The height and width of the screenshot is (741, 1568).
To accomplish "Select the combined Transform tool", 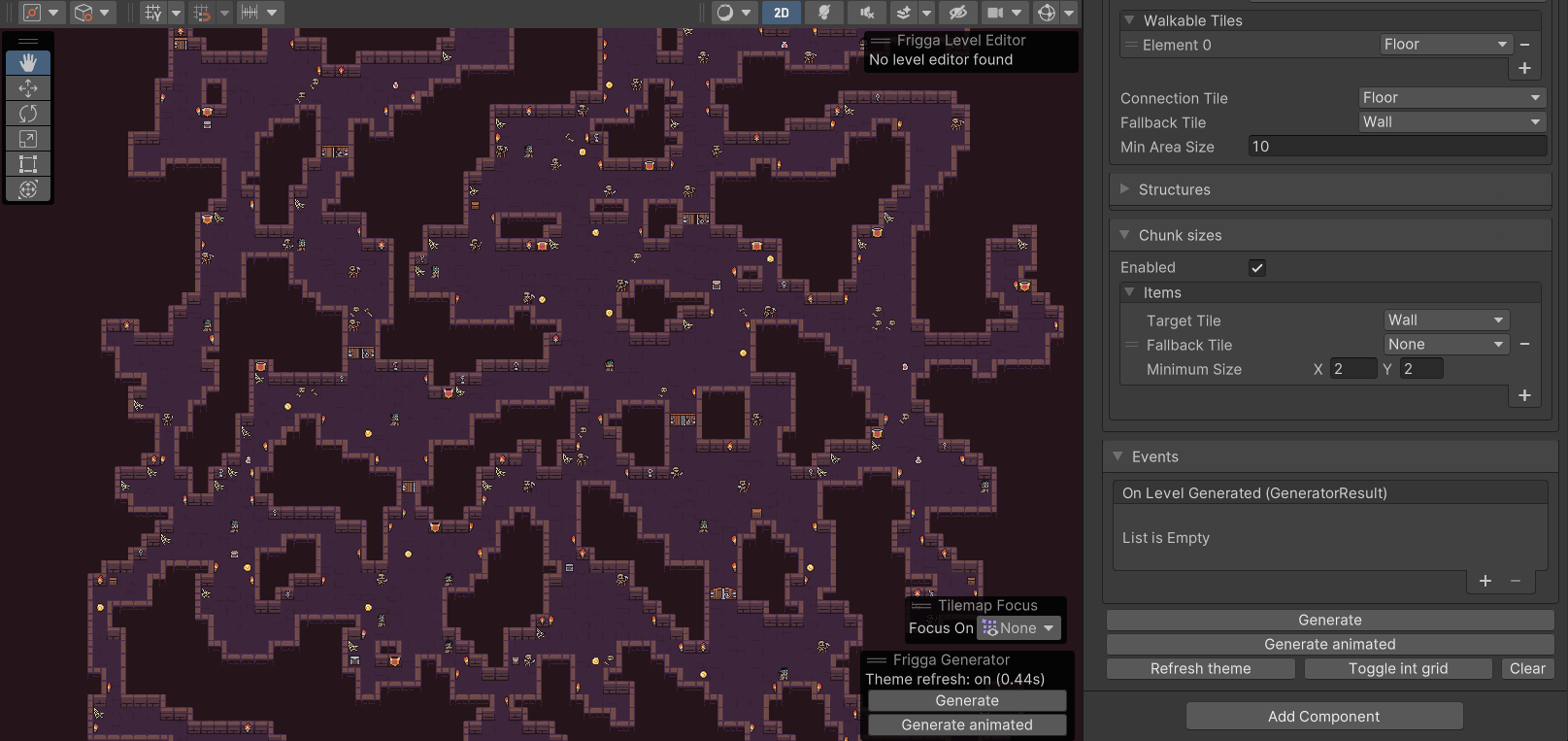I will (28, 189).
